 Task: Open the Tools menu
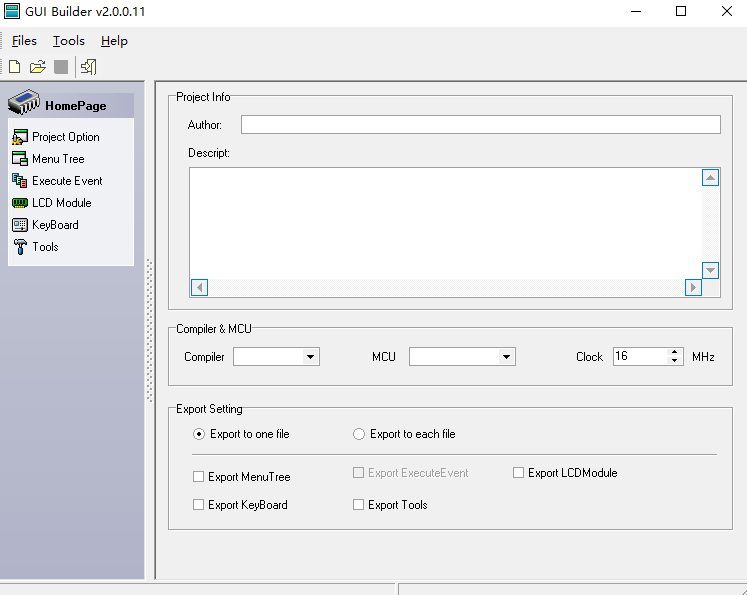click(x=69, y=41)
